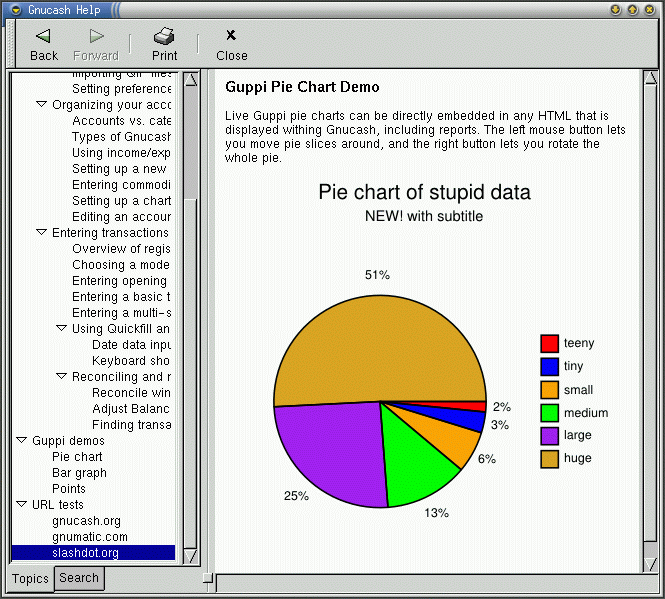Click the red teeny legend swatch

[549, 343]
